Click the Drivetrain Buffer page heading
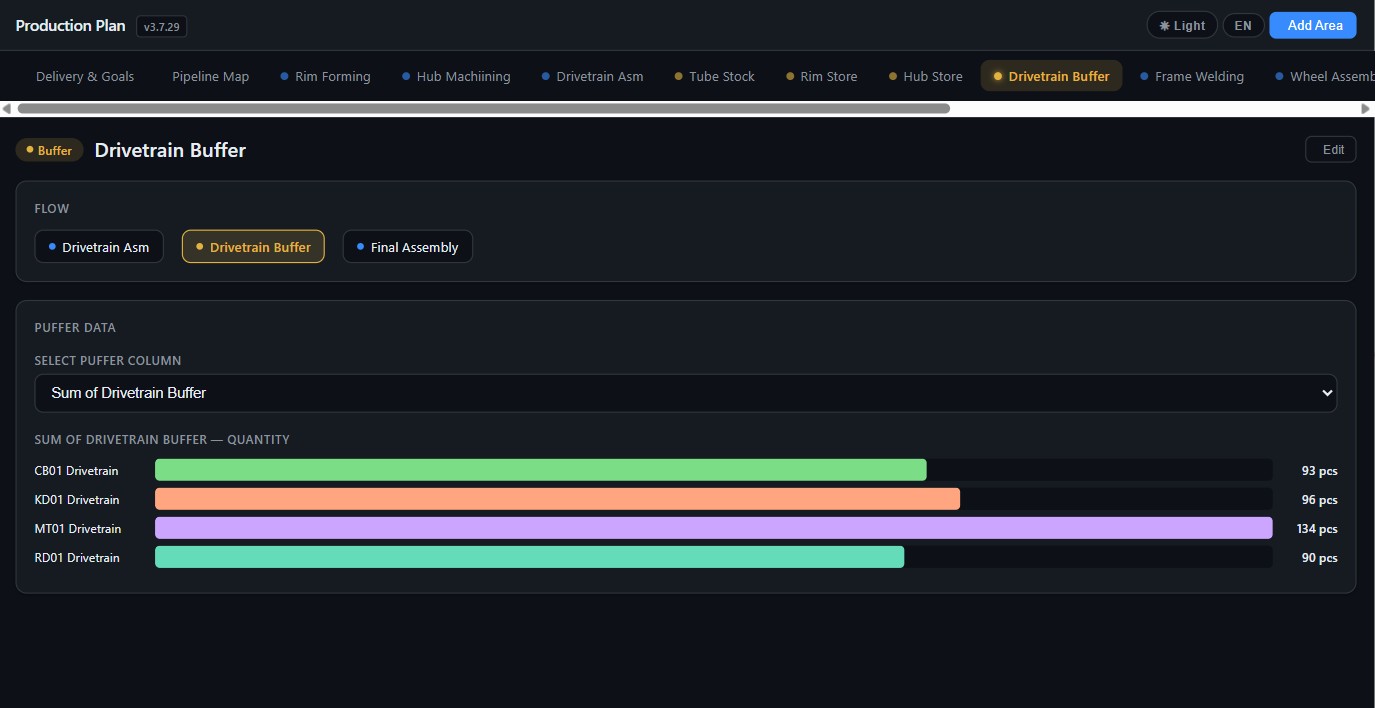Screen dimensions: 1375x708 pos(170,150)
